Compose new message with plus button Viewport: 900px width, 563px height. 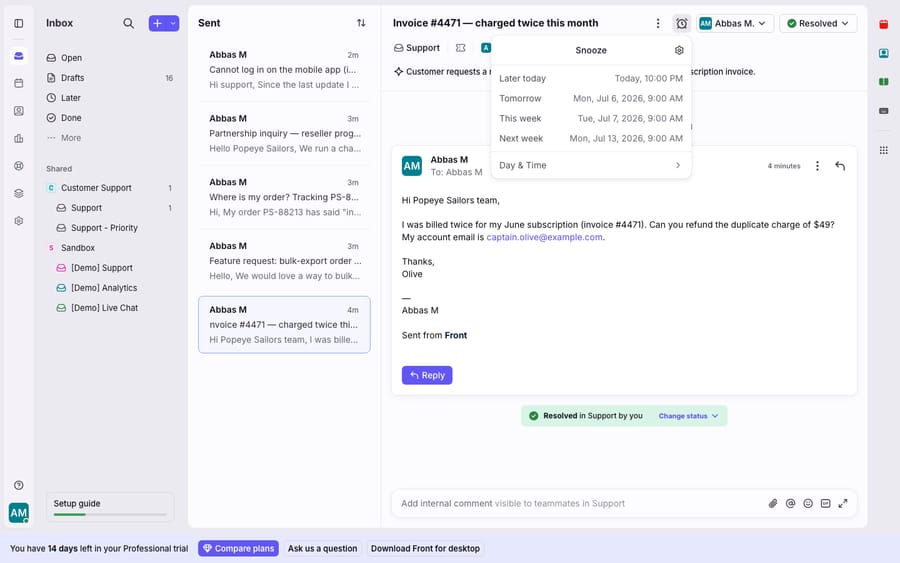point(158,23)
